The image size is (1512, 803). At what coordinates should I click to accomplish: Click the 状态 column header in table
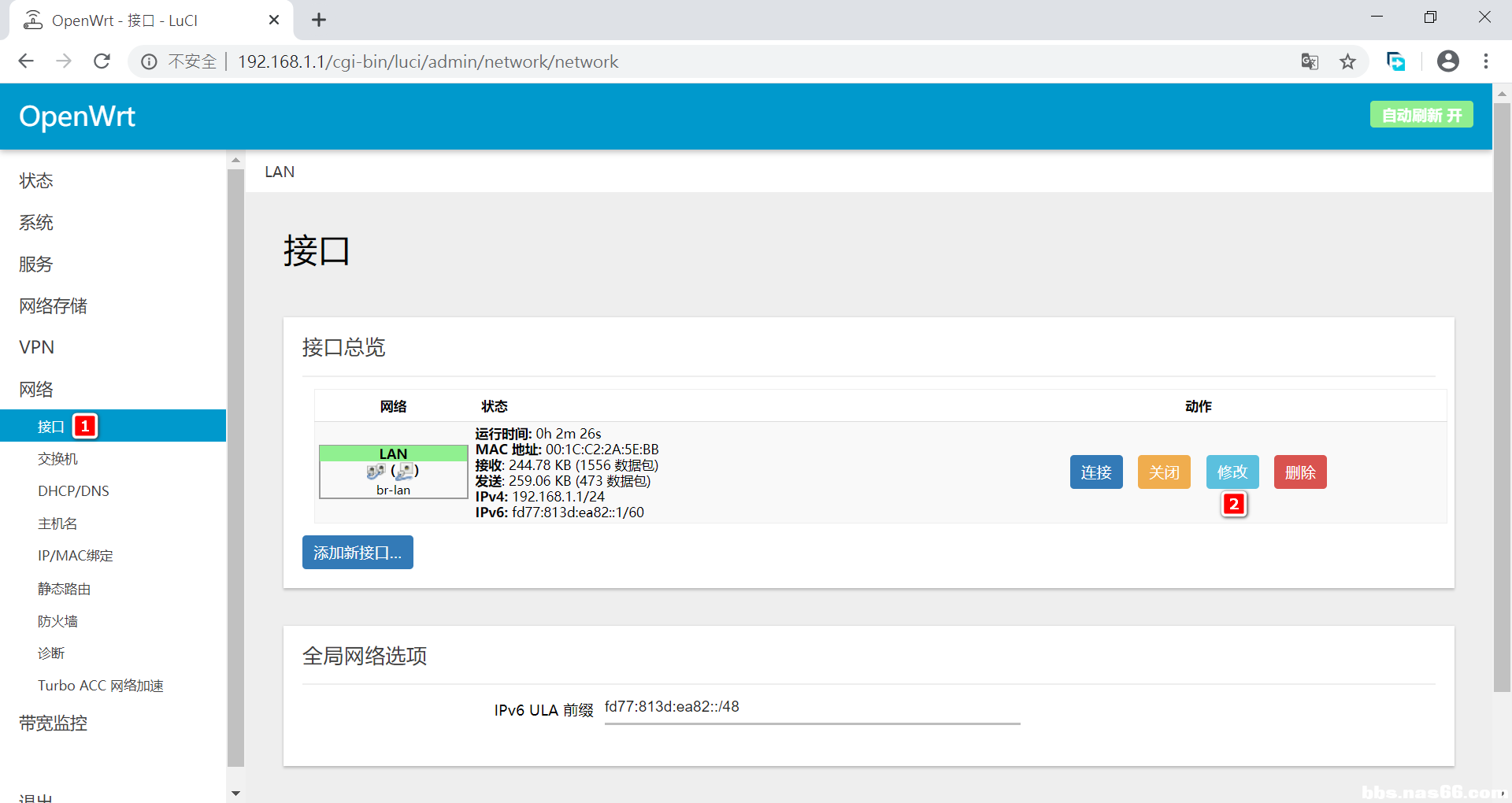pos(495,406)
